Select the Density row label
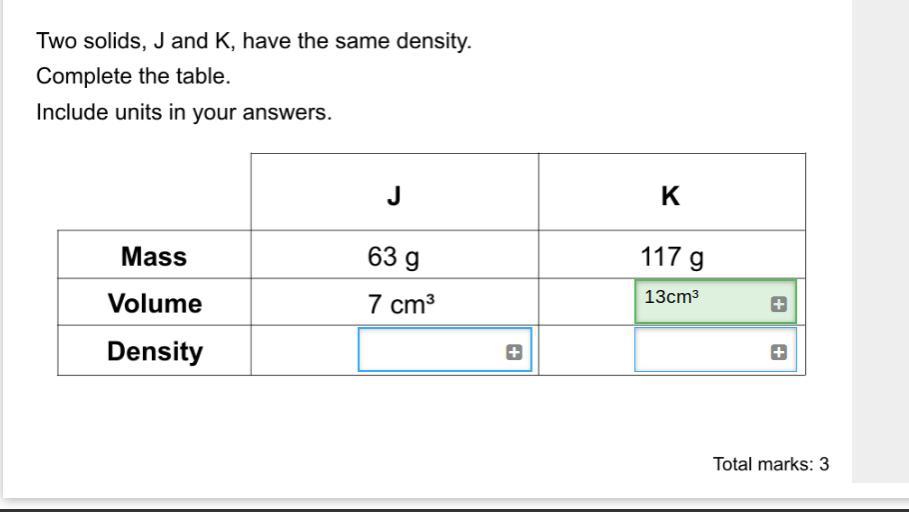Image resolution: width=909 pixels, height=512 pixels. [154, 350]
